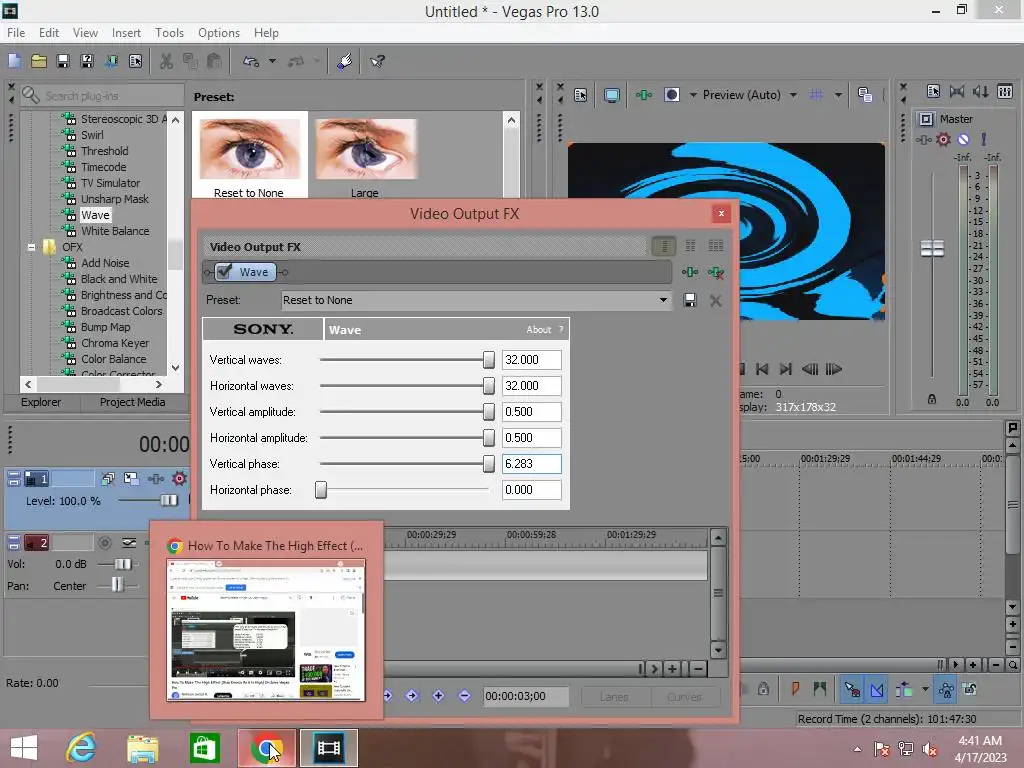1024x768 pixels.
Task: Click the Horizontal amplitude value field
Action: tap(532, 438)
